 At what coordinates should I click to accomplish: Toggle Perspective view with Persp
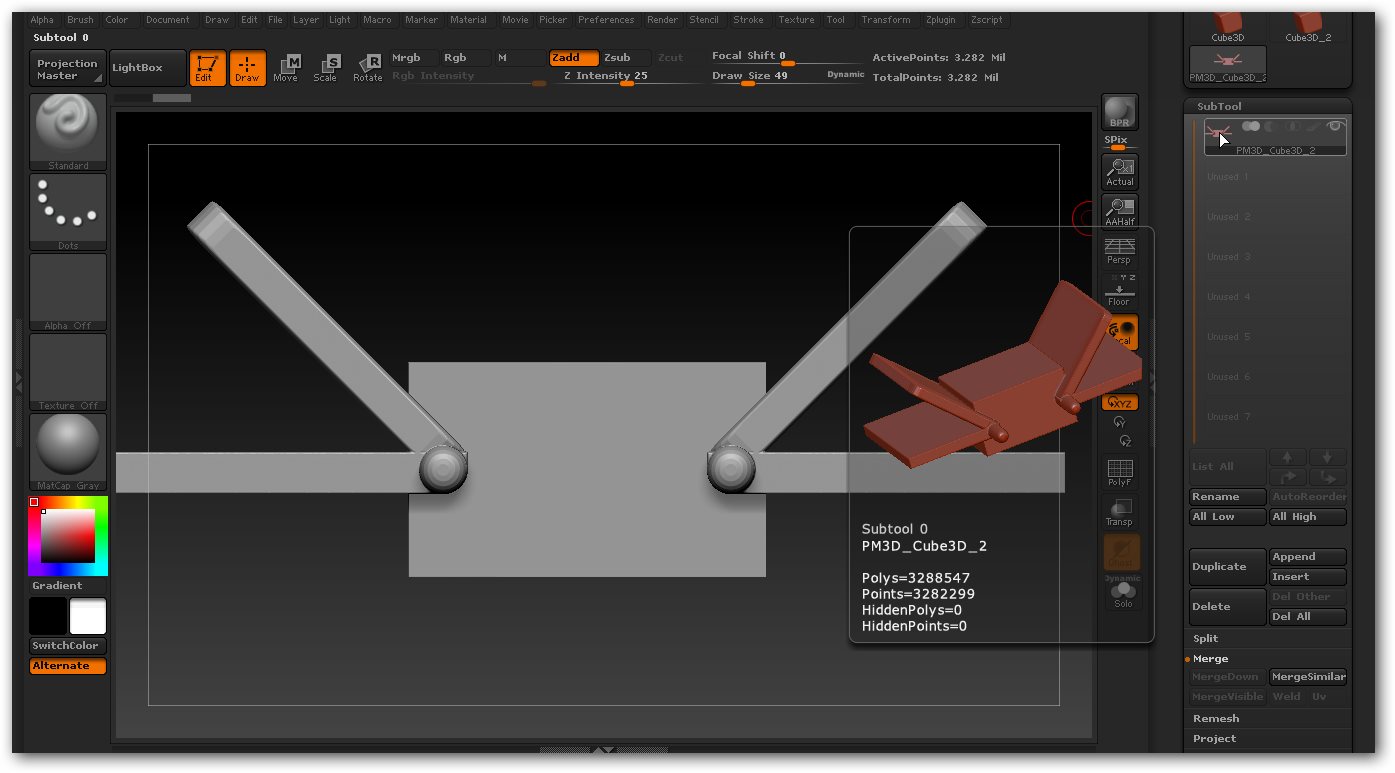1119,251
